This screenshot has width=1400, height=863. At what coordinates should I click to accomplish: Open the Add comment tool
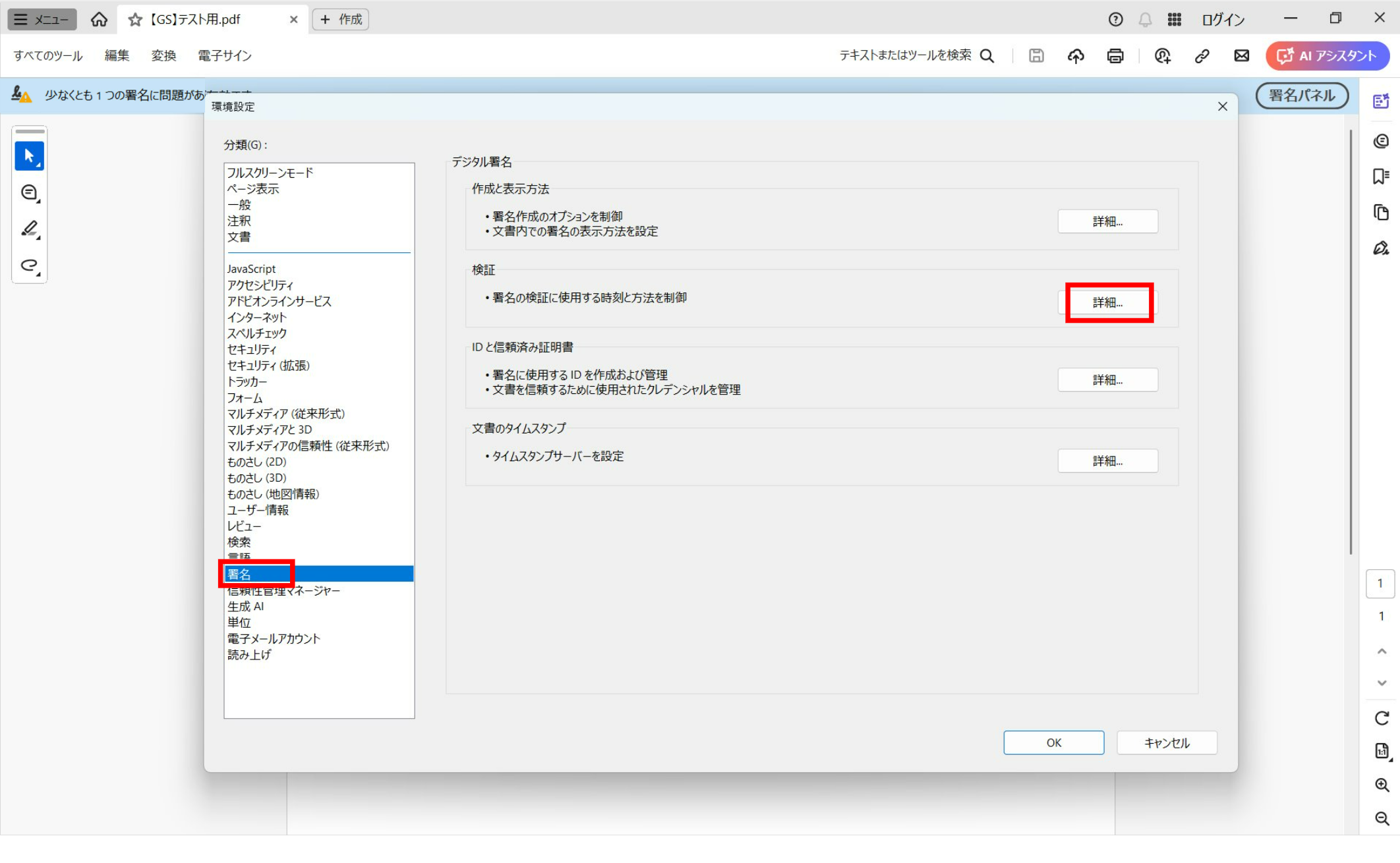point(29,192)
